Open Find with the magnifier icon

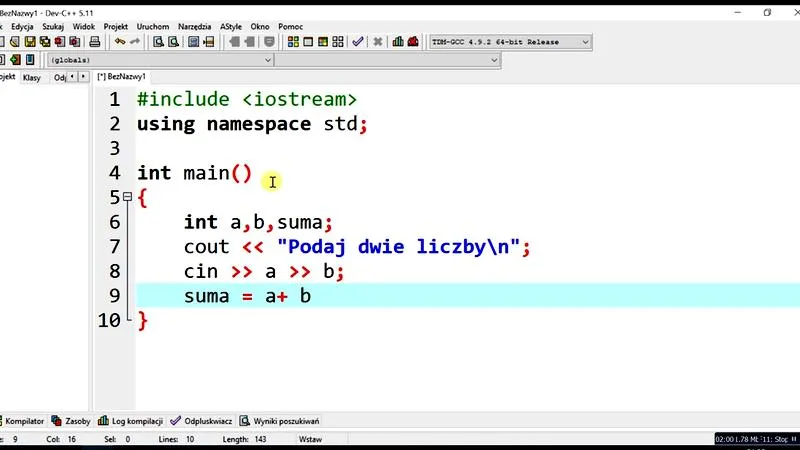[159, 42]
